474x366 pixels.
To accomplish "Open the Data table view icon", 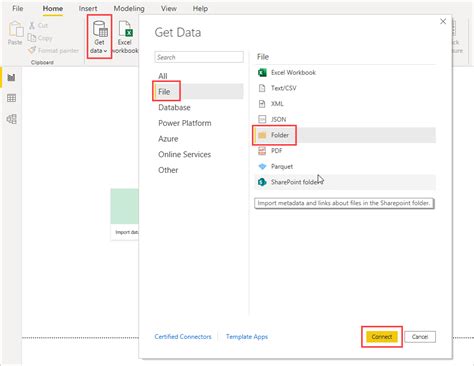I will click(11, 98).
